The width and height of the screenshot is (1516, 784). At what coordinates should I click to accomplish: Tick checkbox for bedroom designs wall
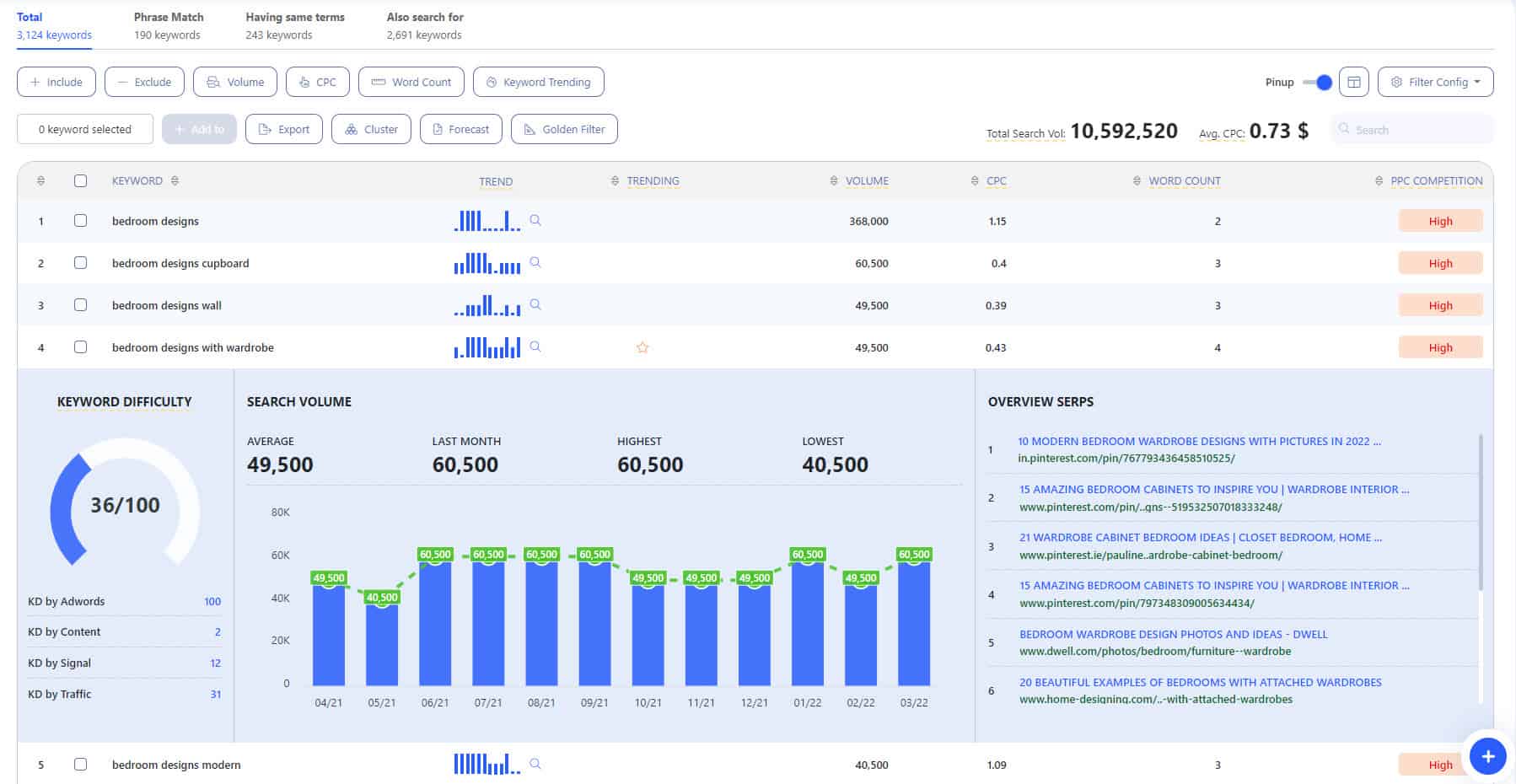point(80,305)
